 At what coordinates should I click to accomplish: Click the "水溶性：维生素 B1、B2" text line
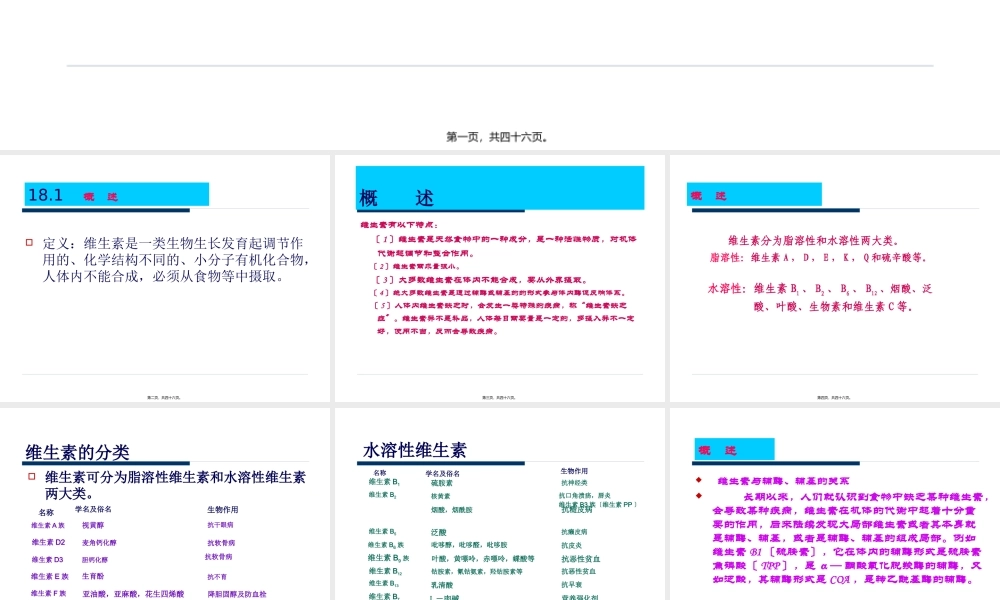pyautogui.click(x=820, y=289)
